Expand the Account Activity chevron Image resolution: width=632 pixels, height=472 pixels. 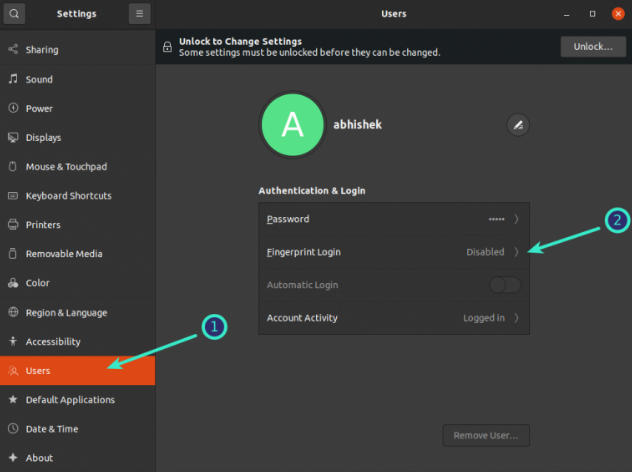[516, 318]
